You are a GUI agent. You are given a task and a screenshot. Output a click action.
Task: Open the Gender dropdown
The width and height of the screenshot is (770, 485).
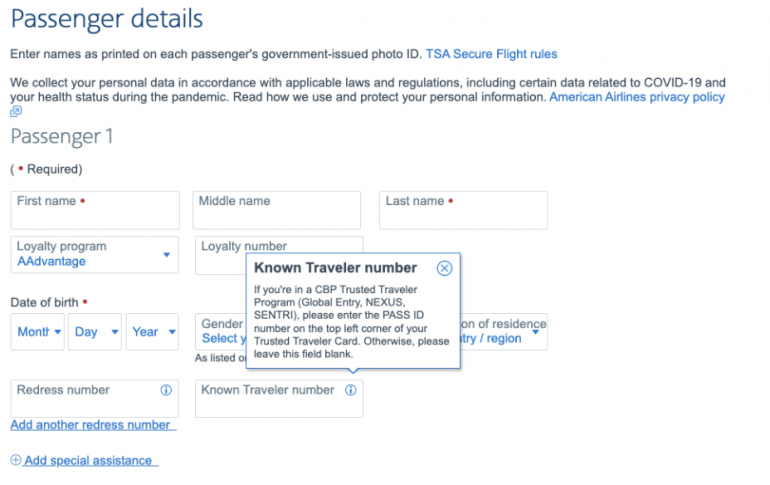click(x=222, y=332)
